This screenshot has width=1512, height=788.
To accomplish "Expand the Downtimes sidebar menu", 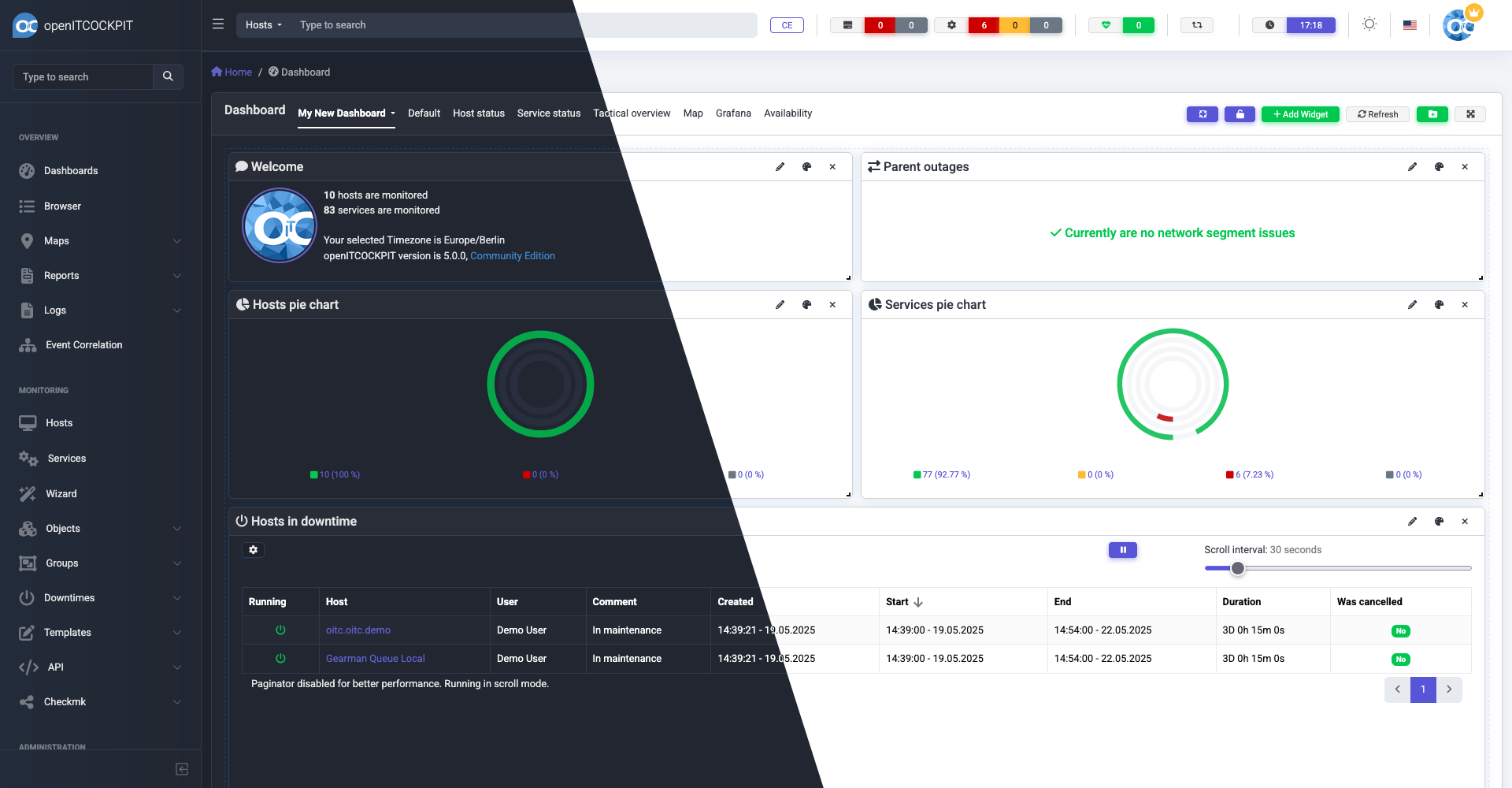I will pyautogui.click(x=100, y=598).
